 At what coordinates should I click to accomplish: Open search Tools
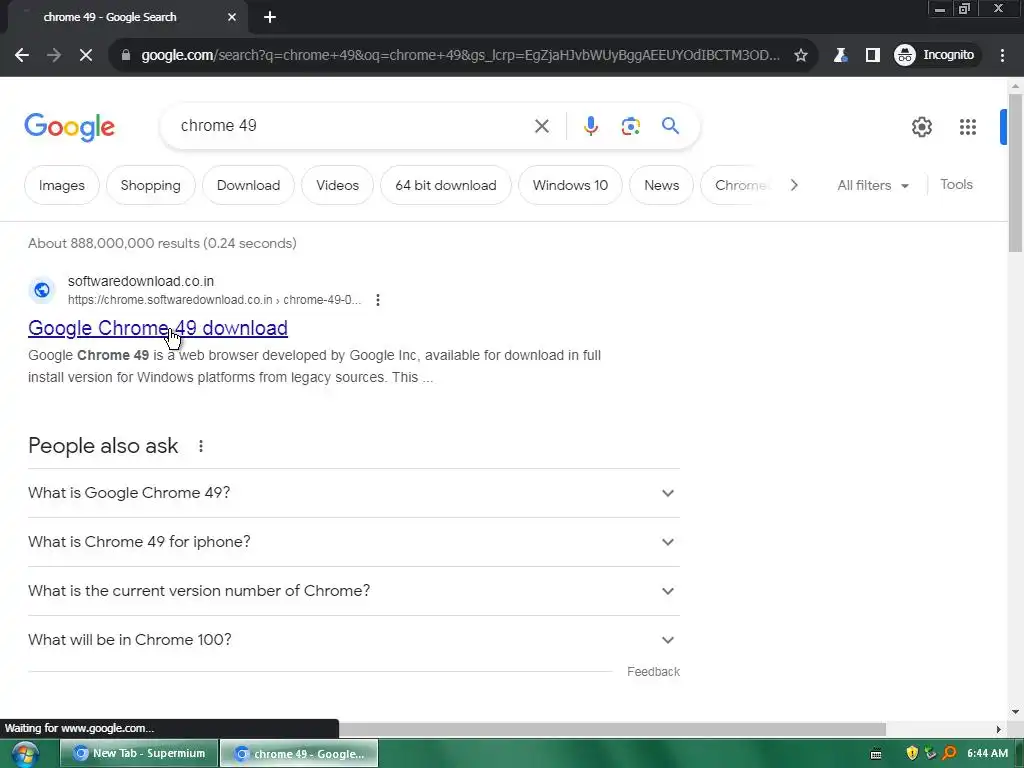(956, 185)
